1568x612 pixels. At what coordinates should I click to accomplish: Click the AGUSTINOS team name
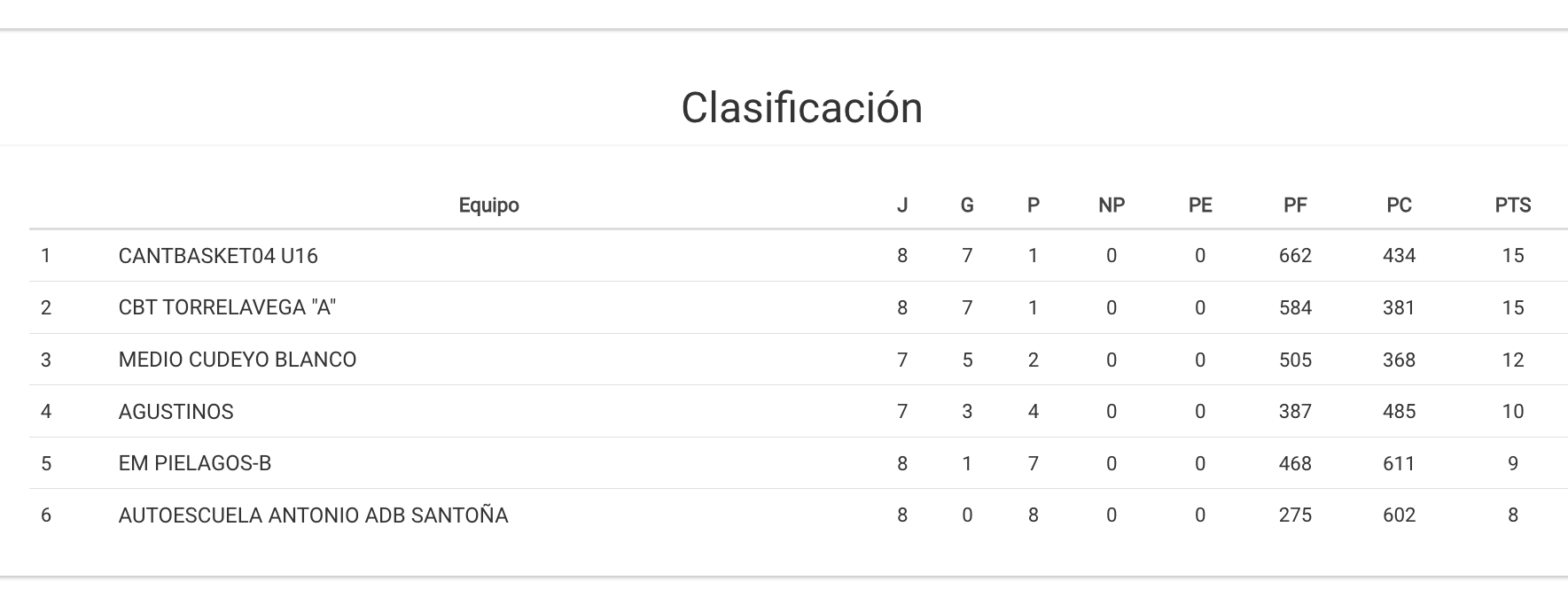[x=176, y=412]
